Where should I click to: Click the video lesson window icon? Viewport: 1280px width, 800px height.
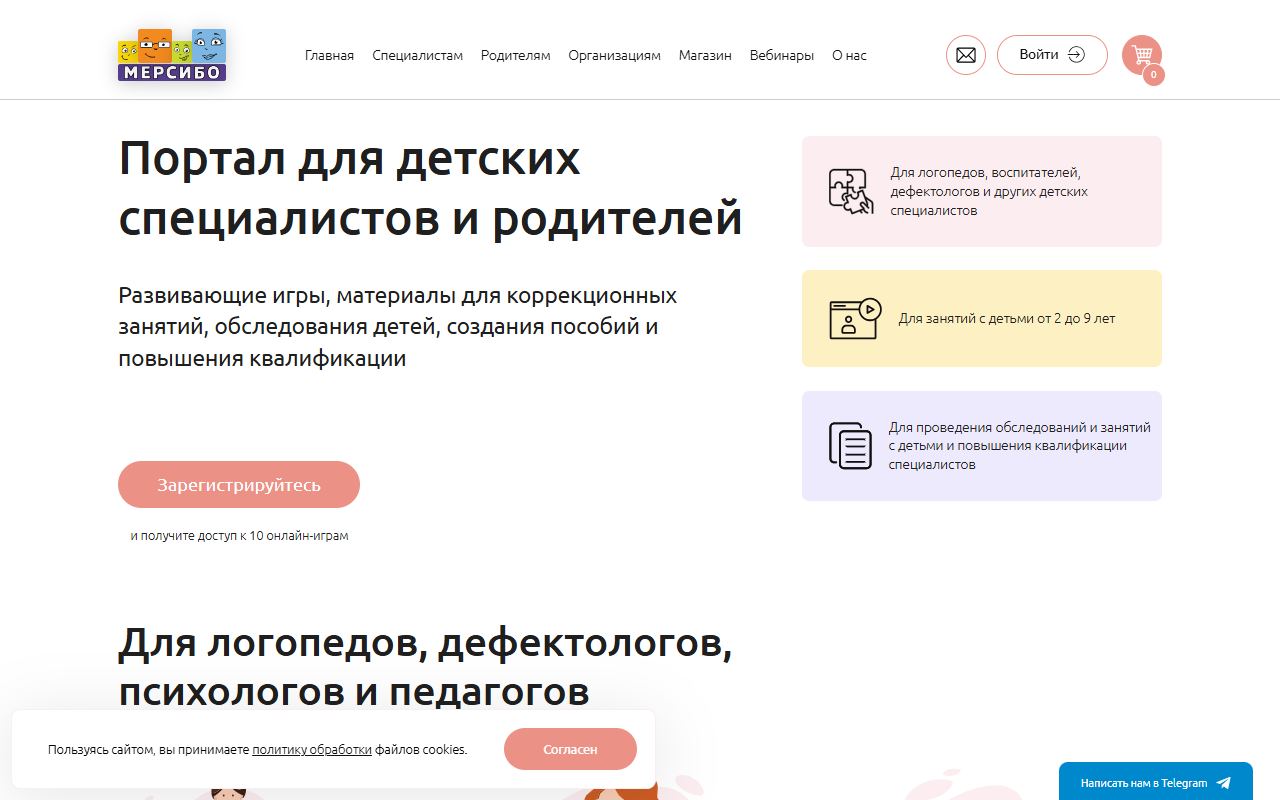855,318
